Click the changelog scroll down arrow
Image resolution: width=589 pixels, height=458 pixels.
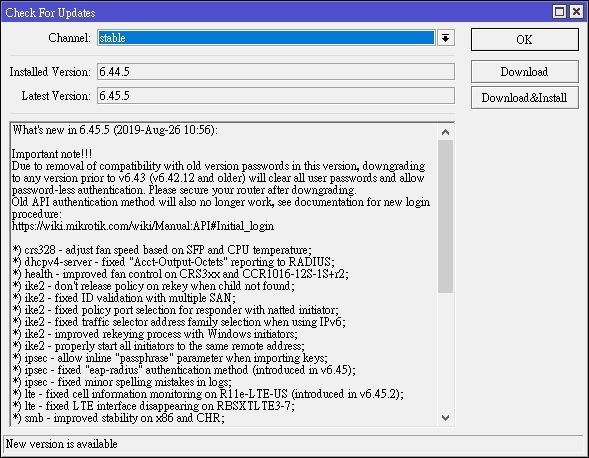[446, 417]
